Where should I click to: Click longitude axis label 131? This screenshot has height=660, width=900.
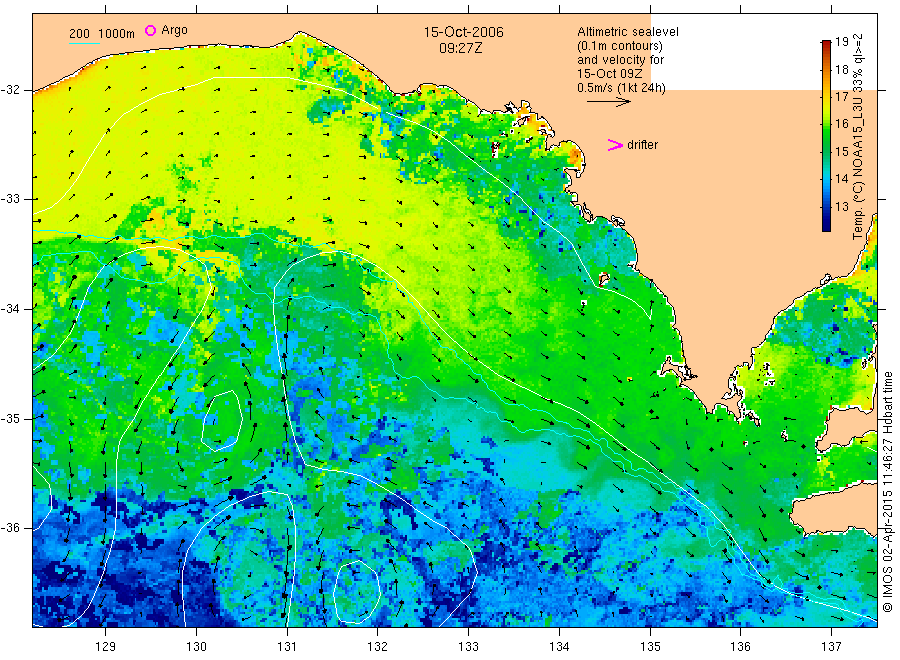pyautogui.click(x=287, y=647)
